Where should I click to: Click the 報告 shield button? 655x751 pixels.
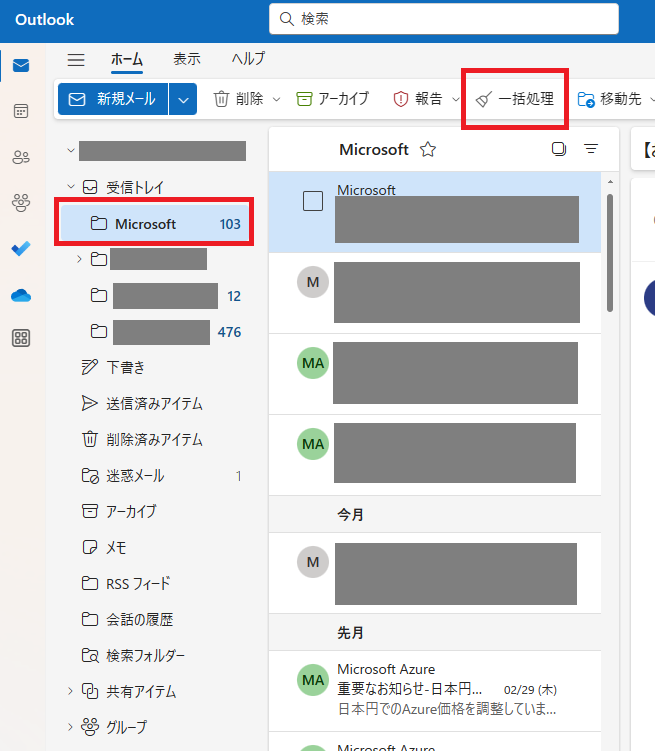(418, 99)
